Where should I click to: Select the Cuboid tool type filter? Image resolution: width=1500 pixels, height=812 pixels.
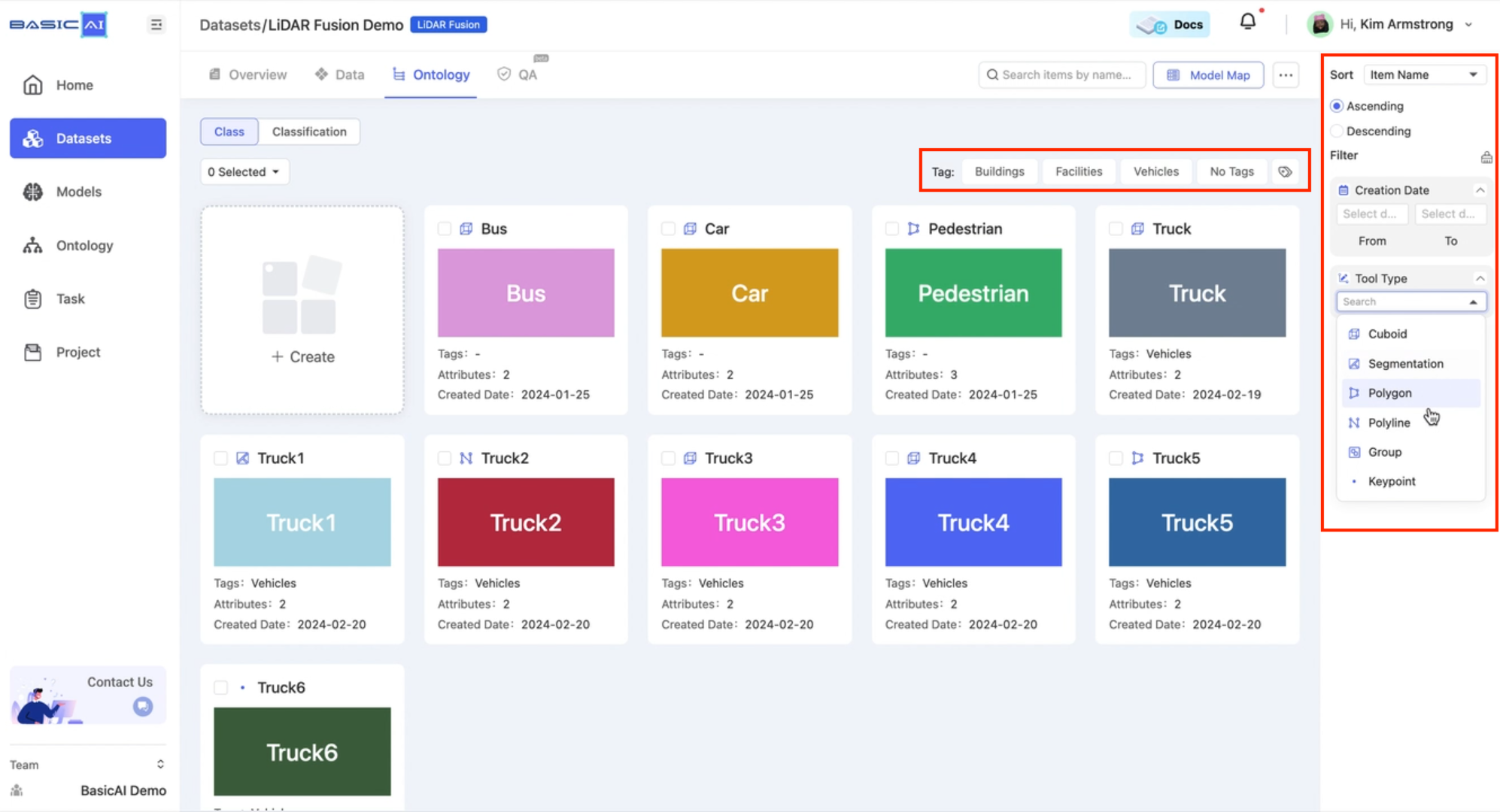point(1387,333)
